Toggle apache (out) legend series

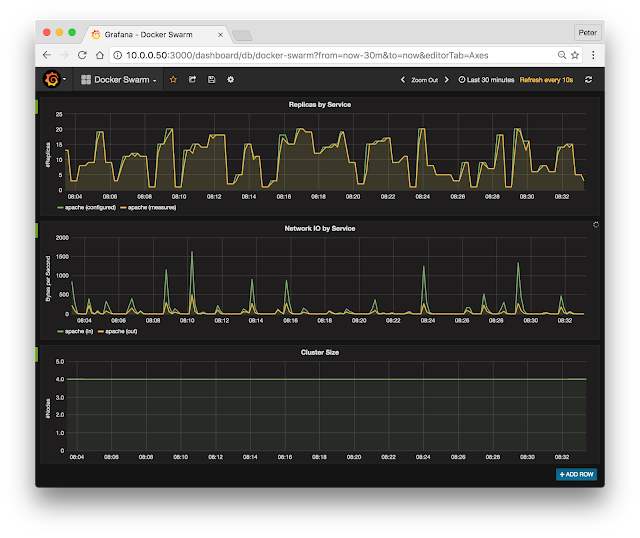(121, 331)
